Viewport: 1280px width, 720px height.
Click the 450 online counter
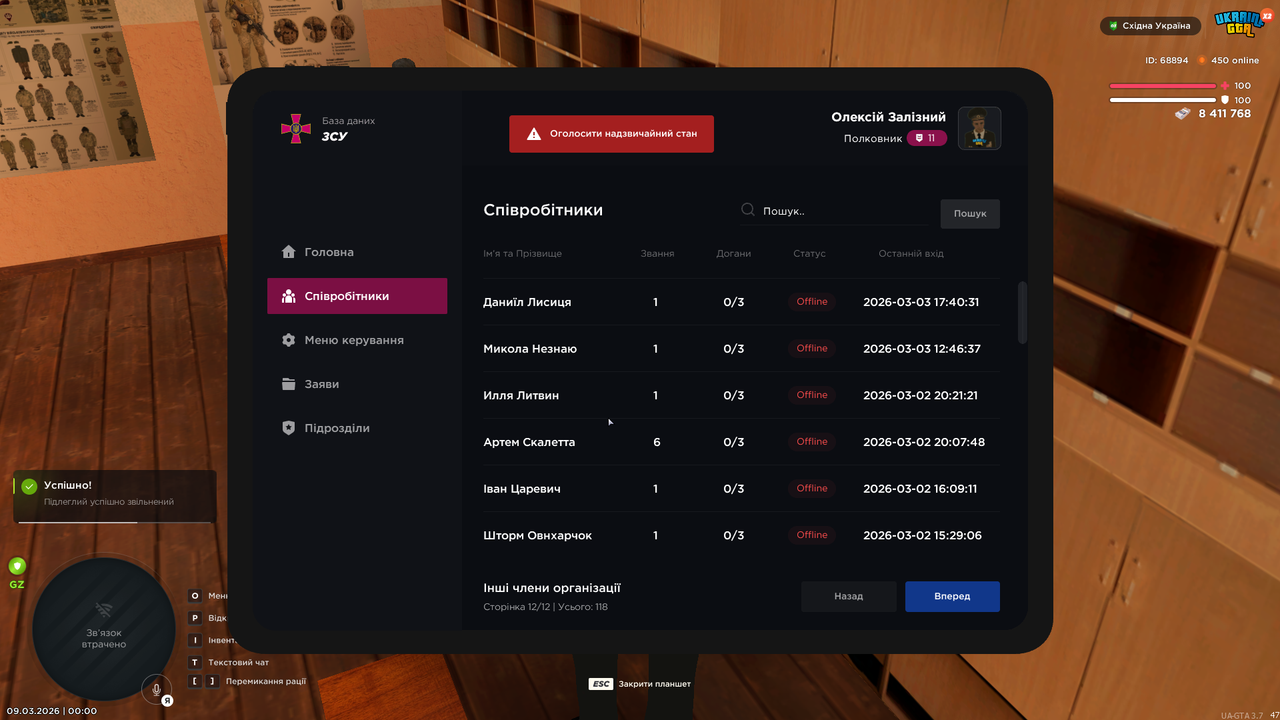(x=1229, y=60)
